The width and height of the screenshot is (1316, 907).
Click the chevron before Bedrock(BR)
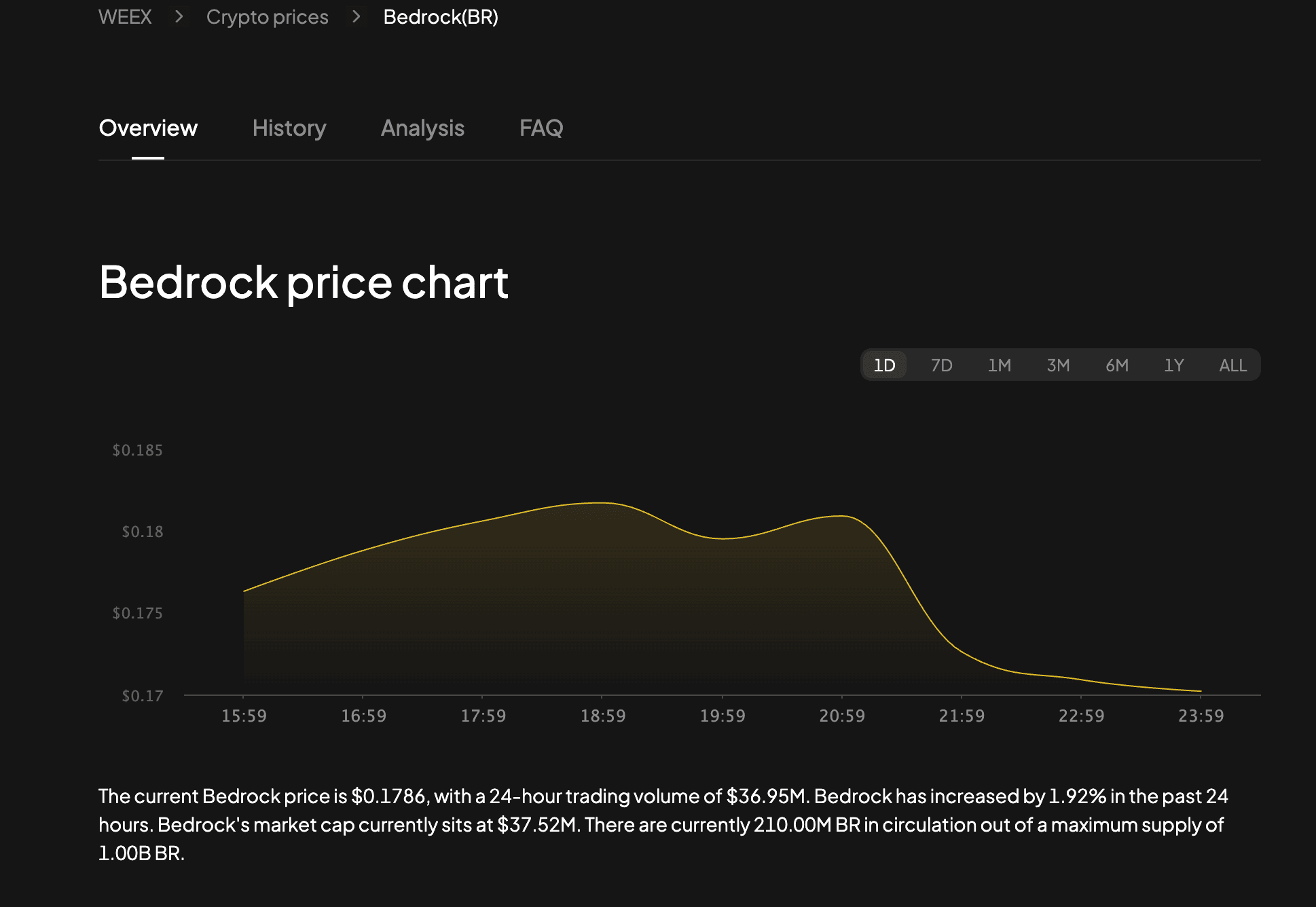pyautogui.click(x=355, y=17)
